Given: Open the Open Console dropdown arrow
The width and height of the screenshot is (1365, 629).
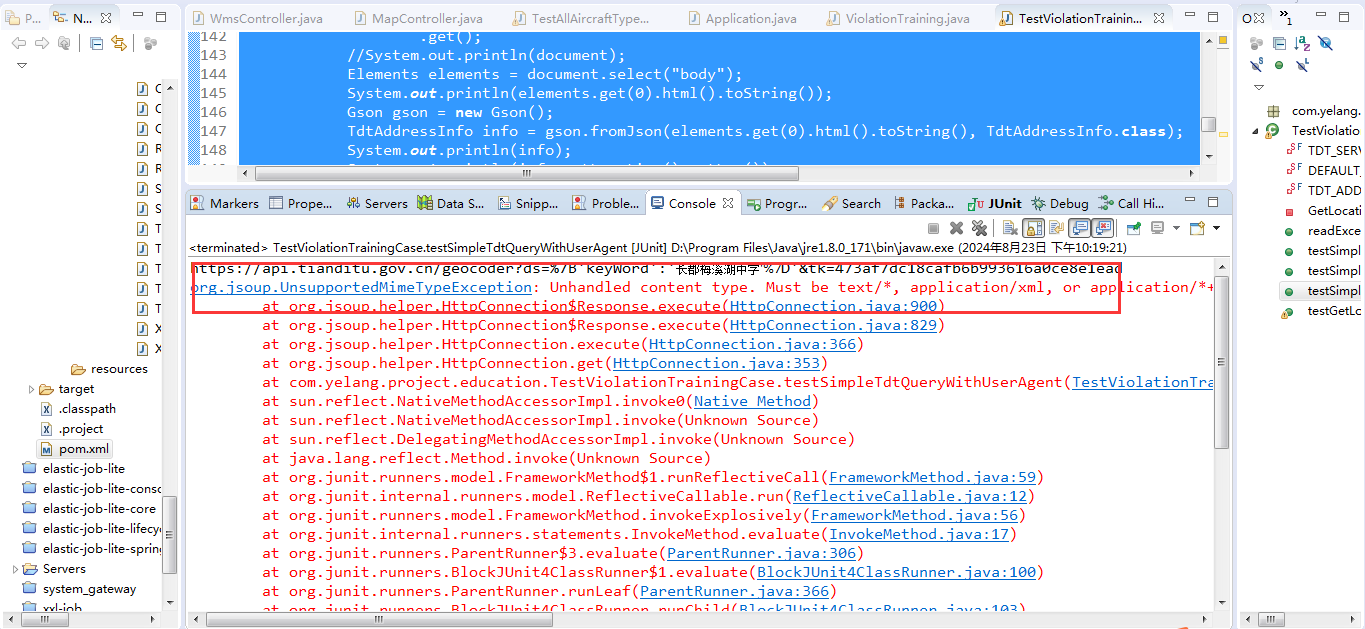Looking at the screenshot, I should click(1216, 228).
